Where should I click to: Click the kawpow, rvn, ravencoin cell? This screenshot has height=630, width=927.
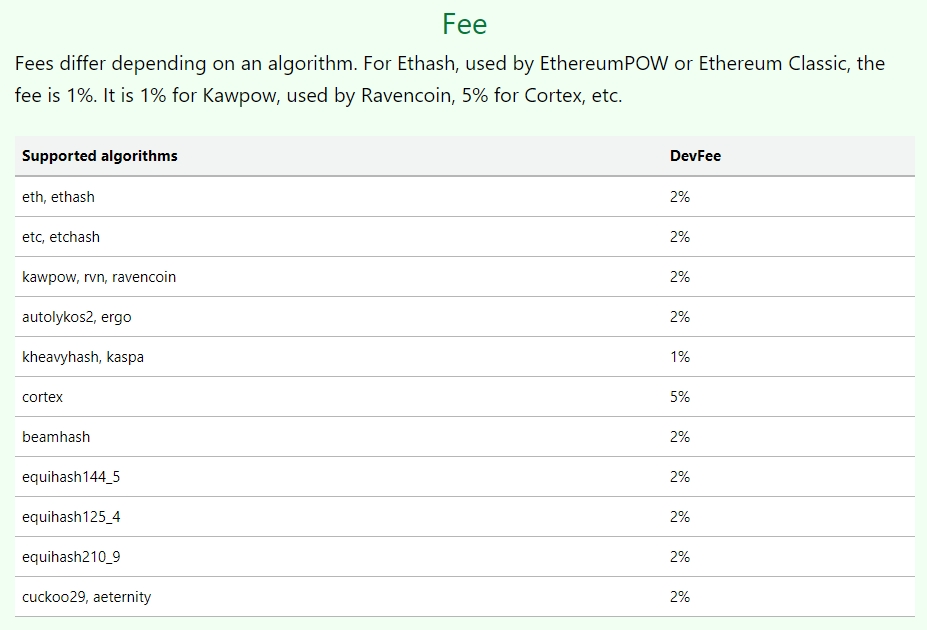99,277
